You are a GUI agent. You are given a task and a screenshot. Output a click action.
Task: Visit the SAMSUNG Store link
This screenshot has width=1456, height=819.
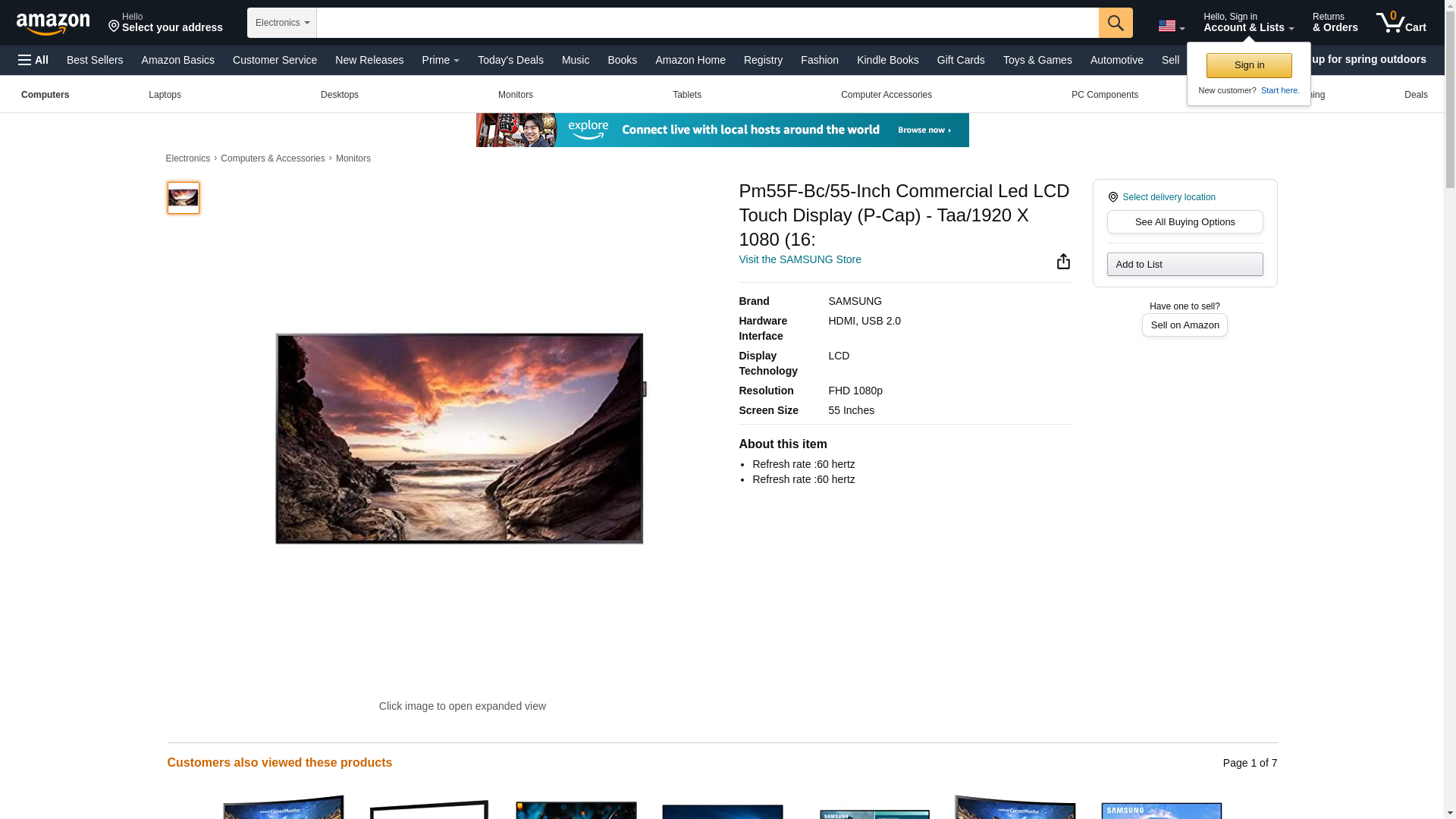[799, 259]
